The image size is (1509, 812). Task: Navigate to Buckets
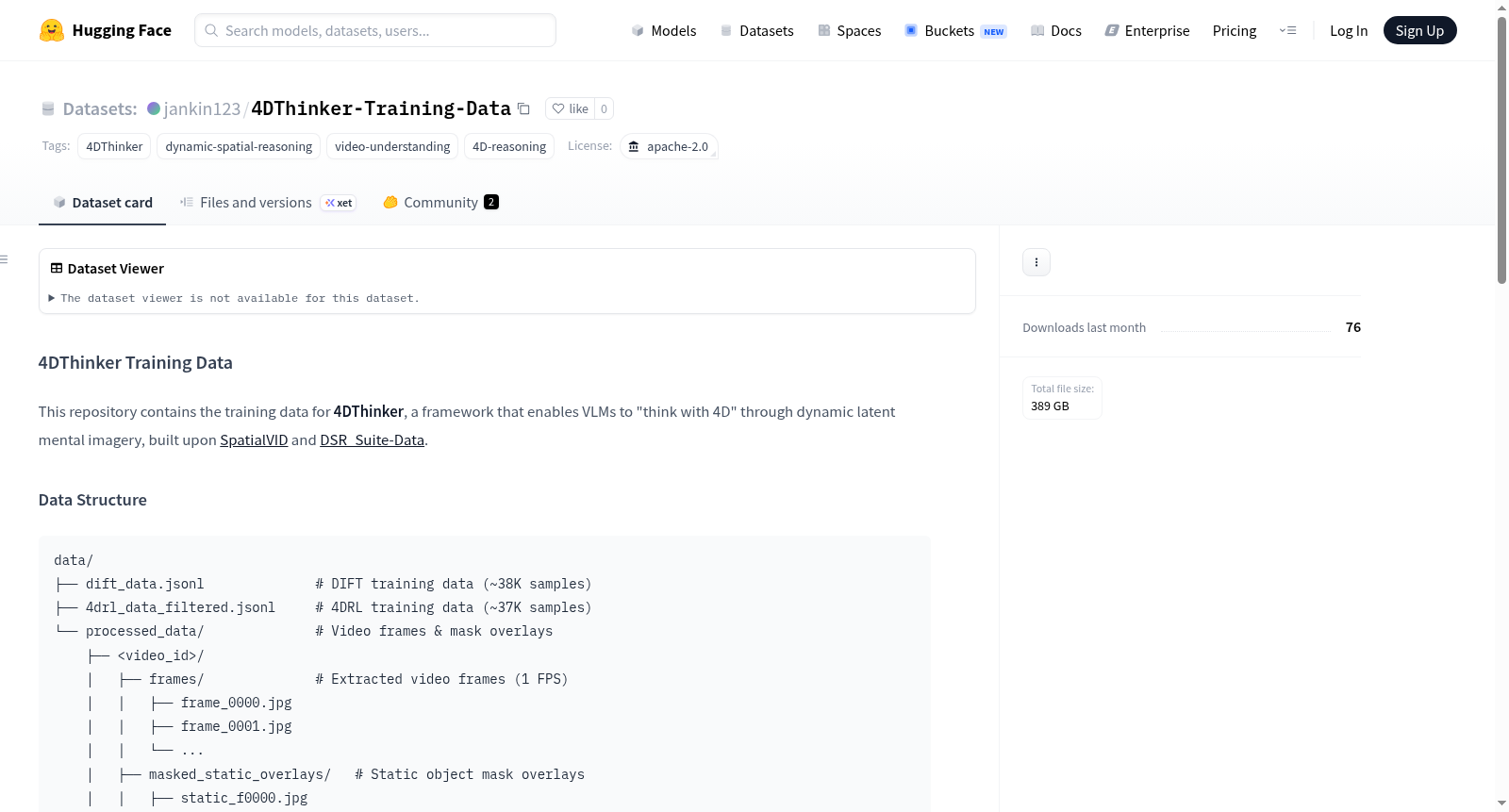(955, 31)
